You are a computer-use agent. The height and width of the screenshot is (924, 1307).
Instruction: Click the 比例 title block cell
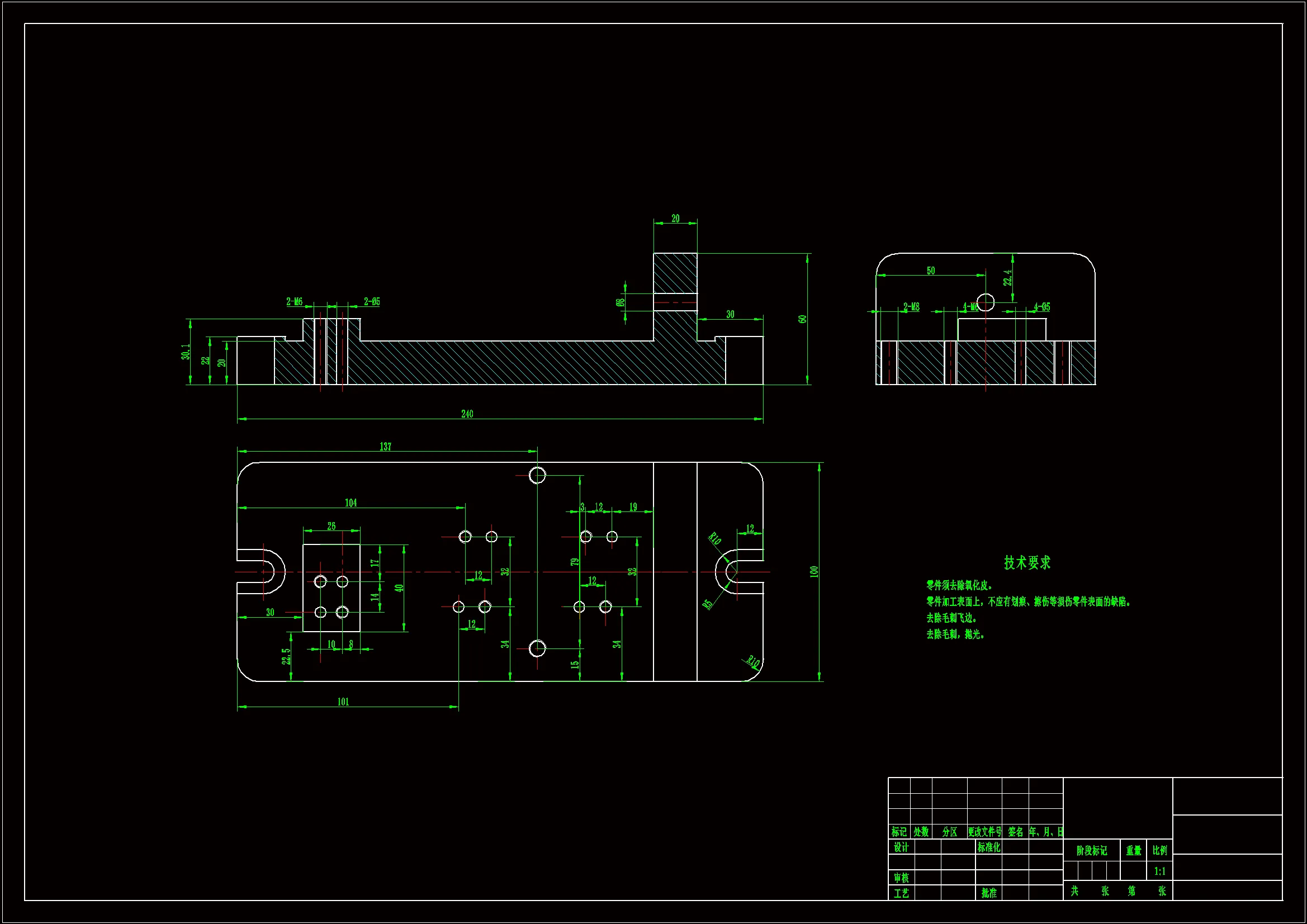[1159, 850]
